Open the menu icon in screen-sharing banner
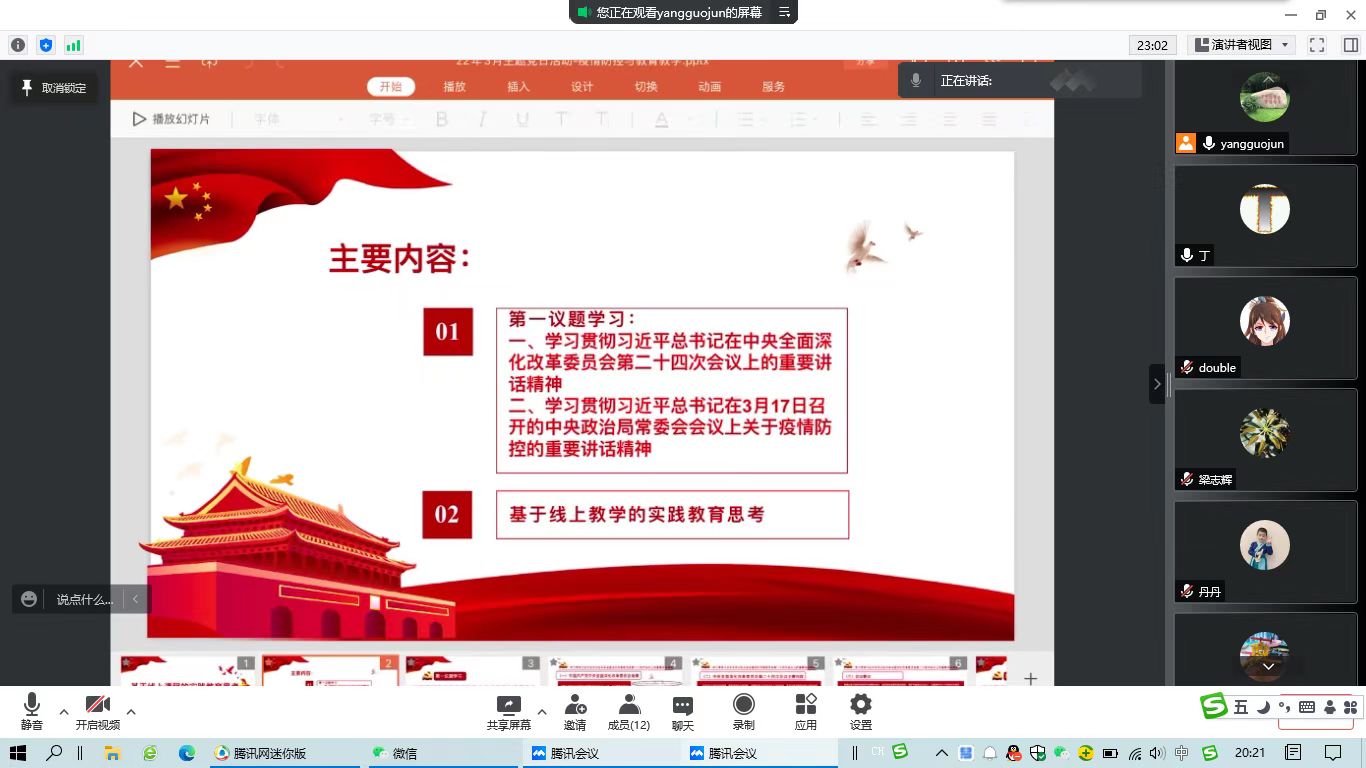 tap(784, 12)
